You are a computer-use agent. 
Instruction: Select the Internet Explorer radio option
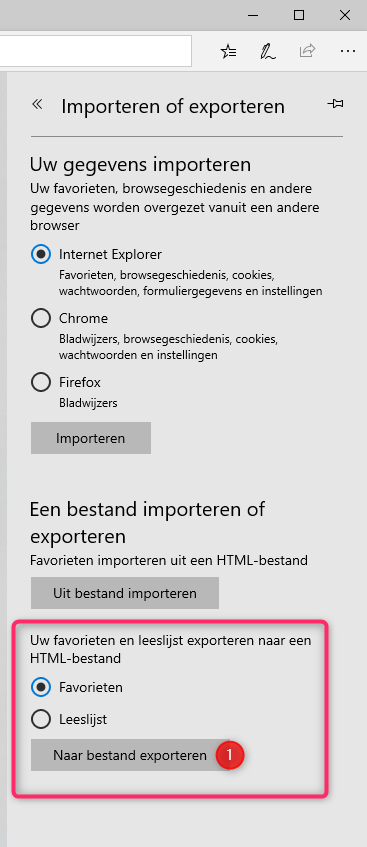click(41, 254)
